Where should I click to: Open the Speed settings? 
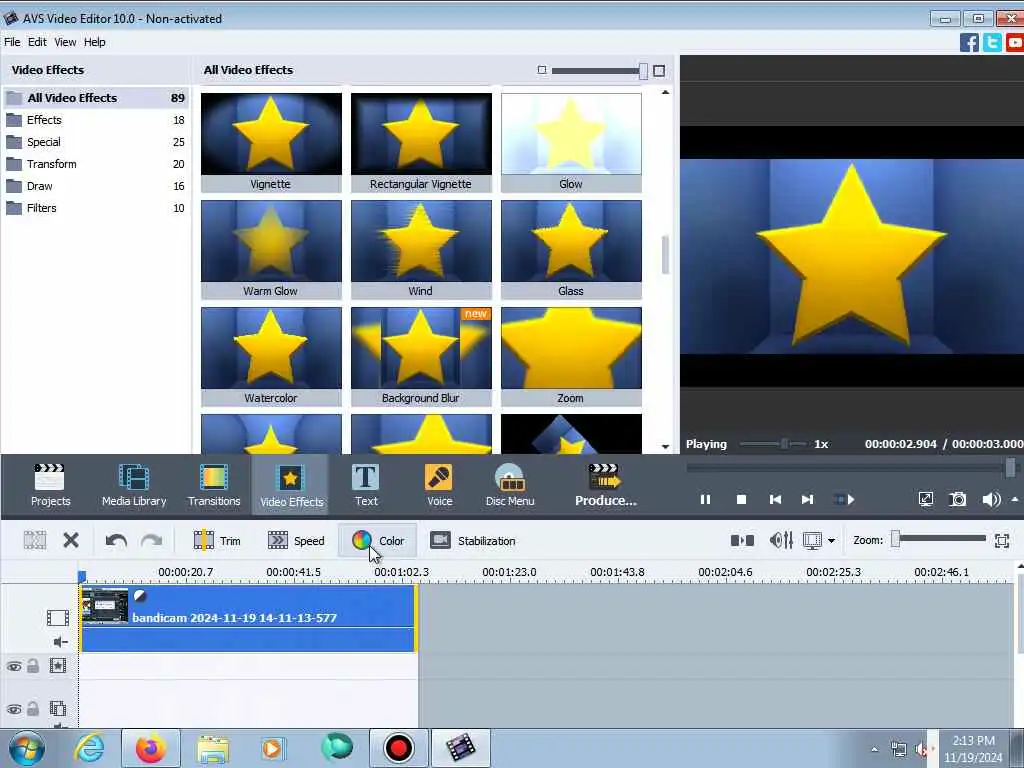pyautogui.click(x=296, y=541)
